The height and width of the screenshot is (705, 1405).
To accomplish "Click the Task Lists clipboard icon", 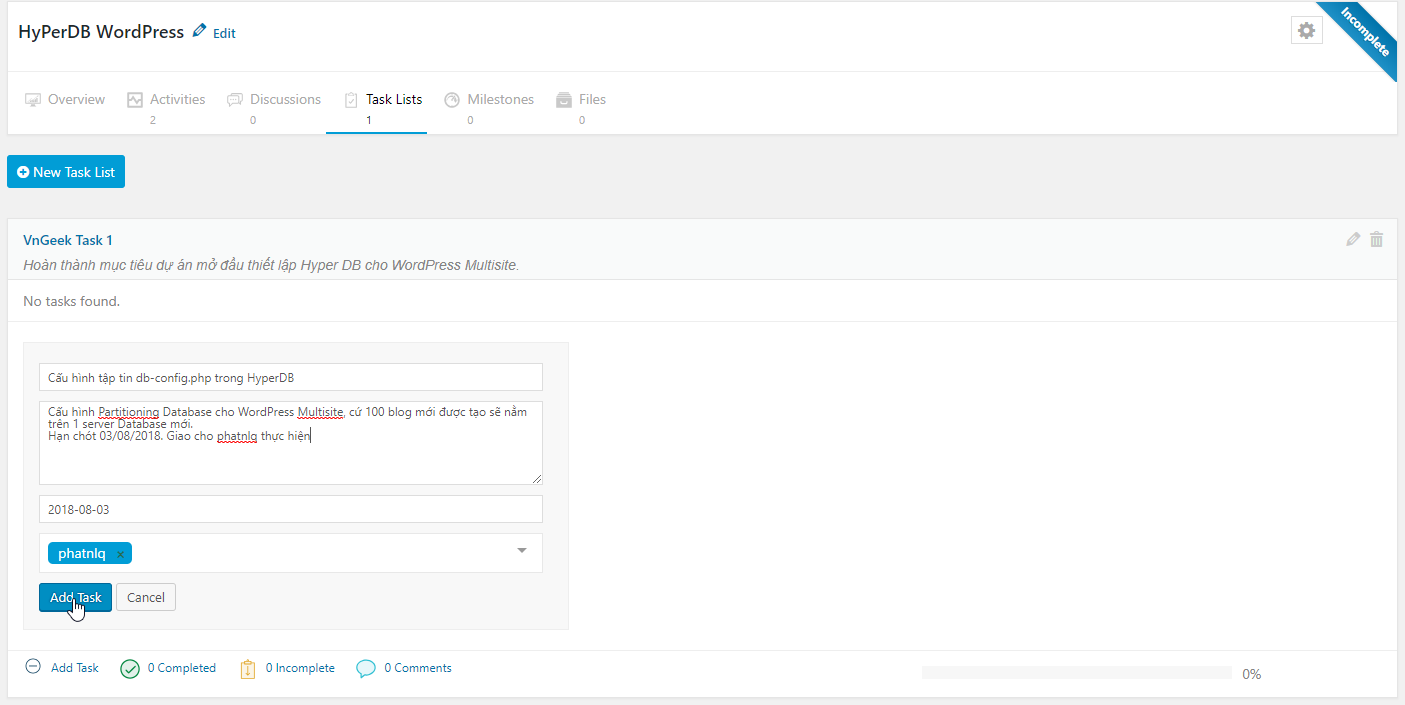I will [x=351, y=100].
